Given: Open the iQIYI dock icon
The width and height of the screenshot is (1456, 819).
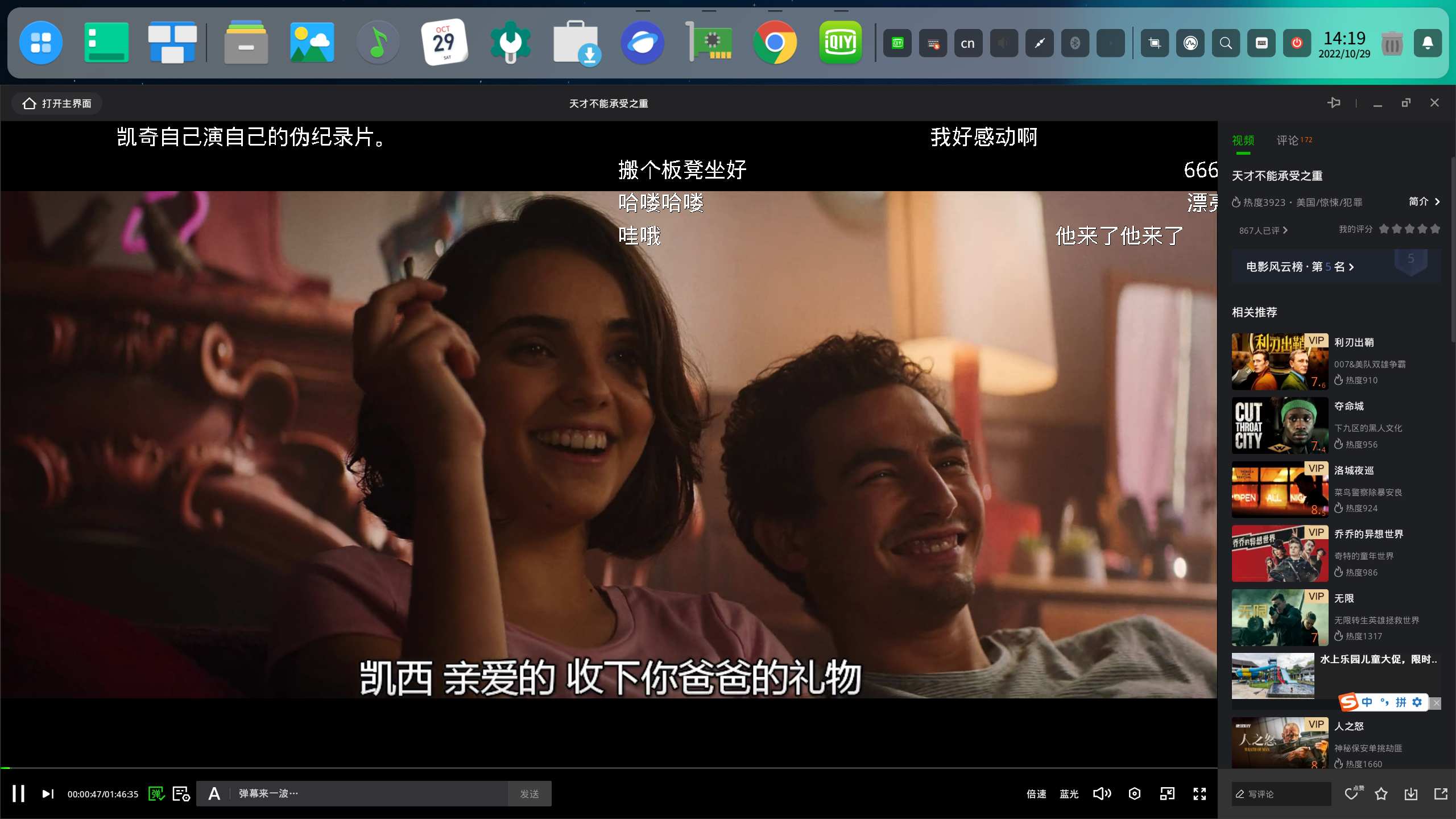Looking at the screenshot, I should [840, 43].
